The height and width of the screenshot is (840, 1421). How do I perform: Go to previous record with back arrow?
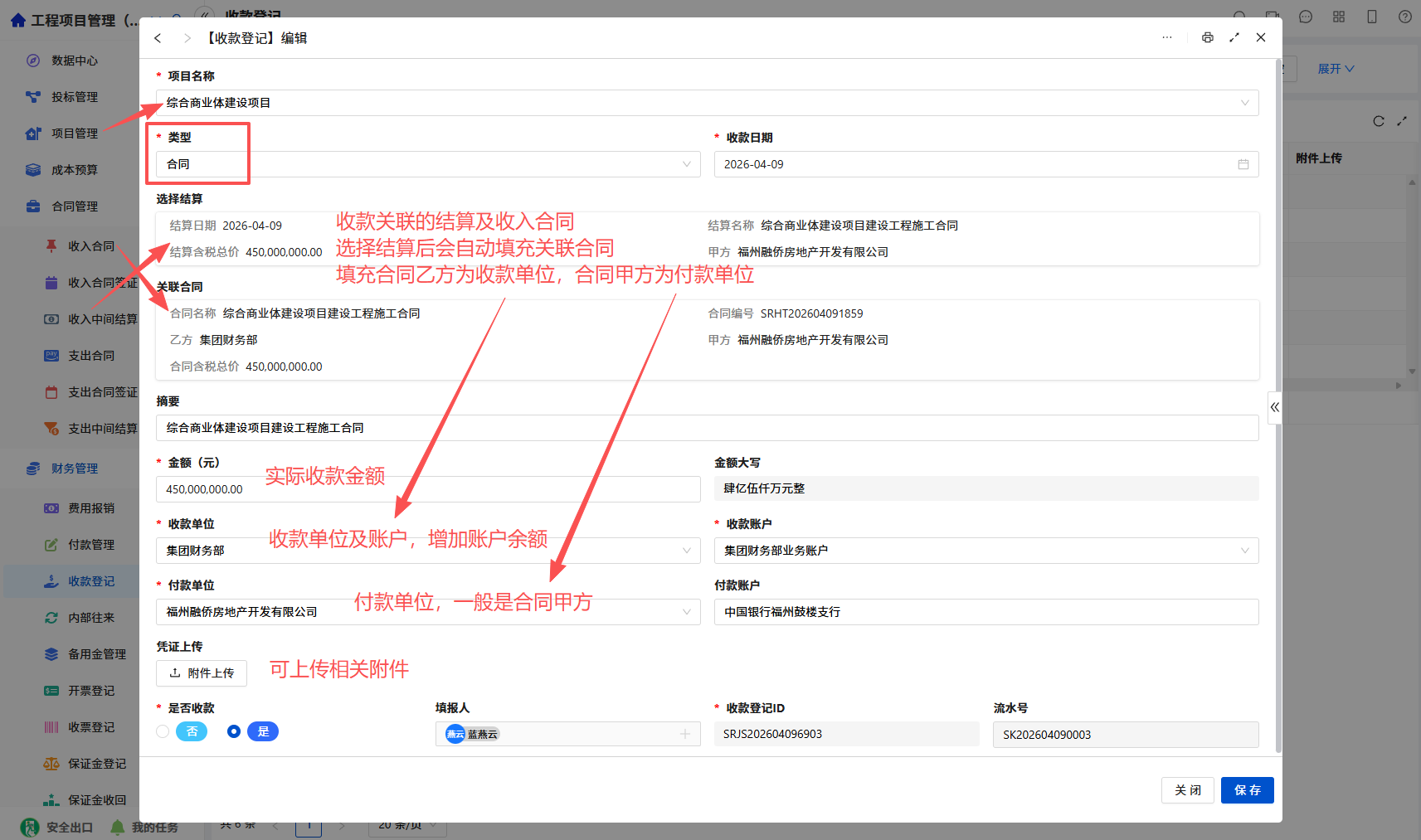tap(158, 38)
